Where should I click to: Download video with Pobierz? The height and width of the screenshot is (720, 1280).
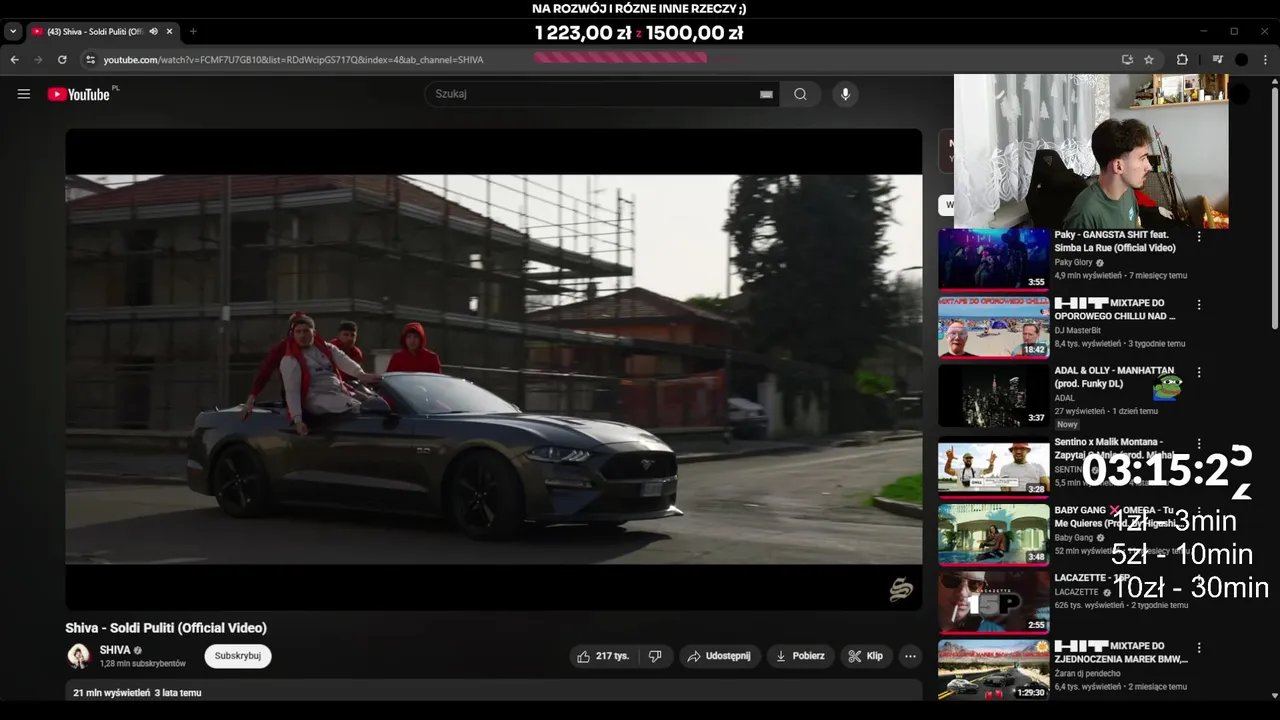point(800,656)
